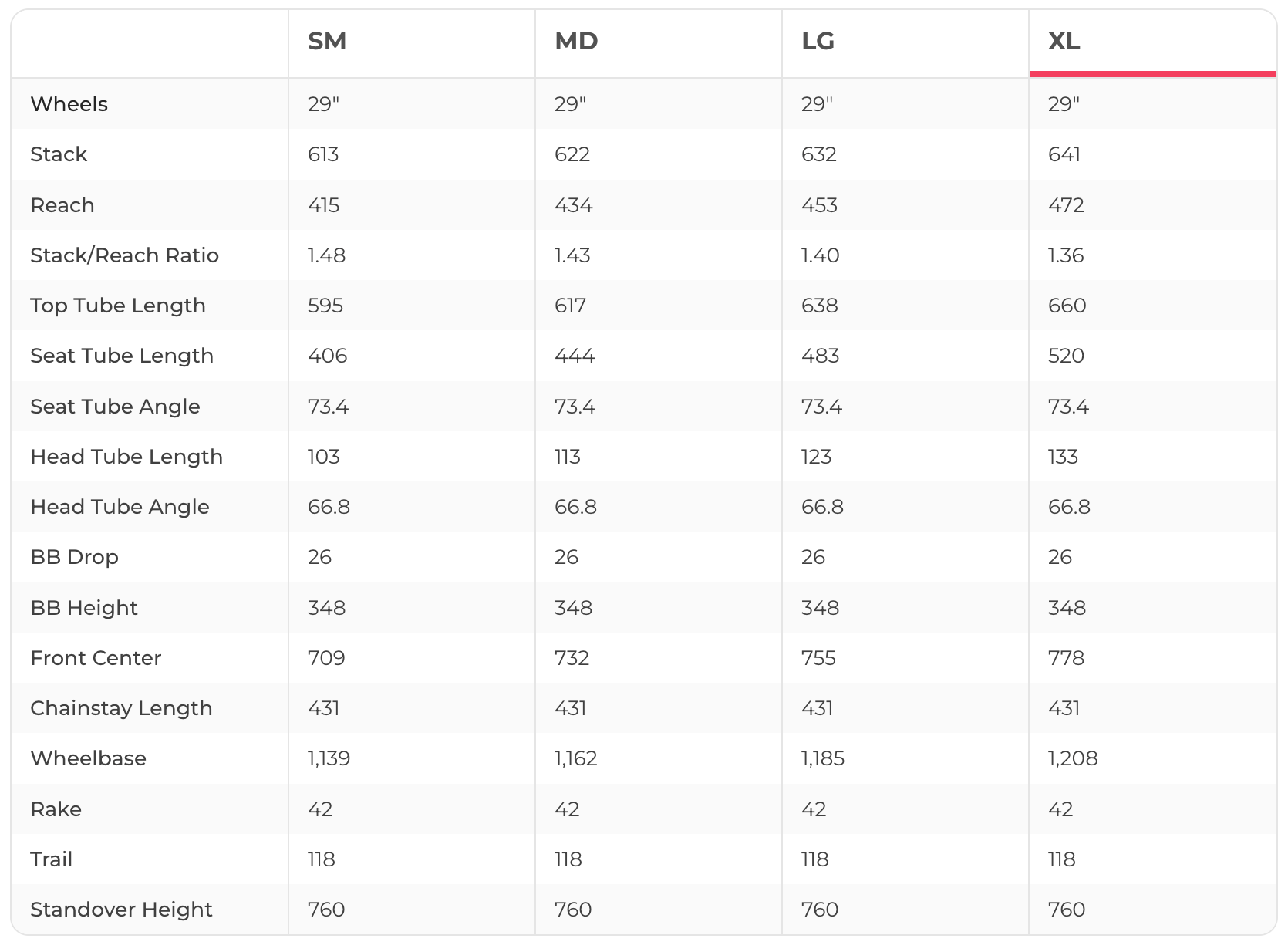Click the Head Tube Angle label
Image resolution: width=1288 pixels, height=952 pixels.
(x=120, y=507)
